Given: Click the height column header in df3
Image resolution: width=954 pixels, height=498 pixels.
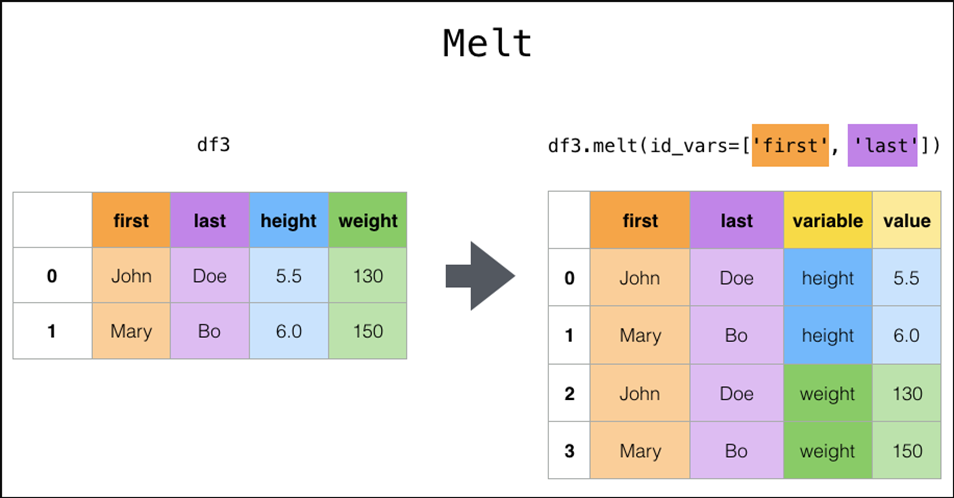Looking at the screenshot, I should coord(289,220).
